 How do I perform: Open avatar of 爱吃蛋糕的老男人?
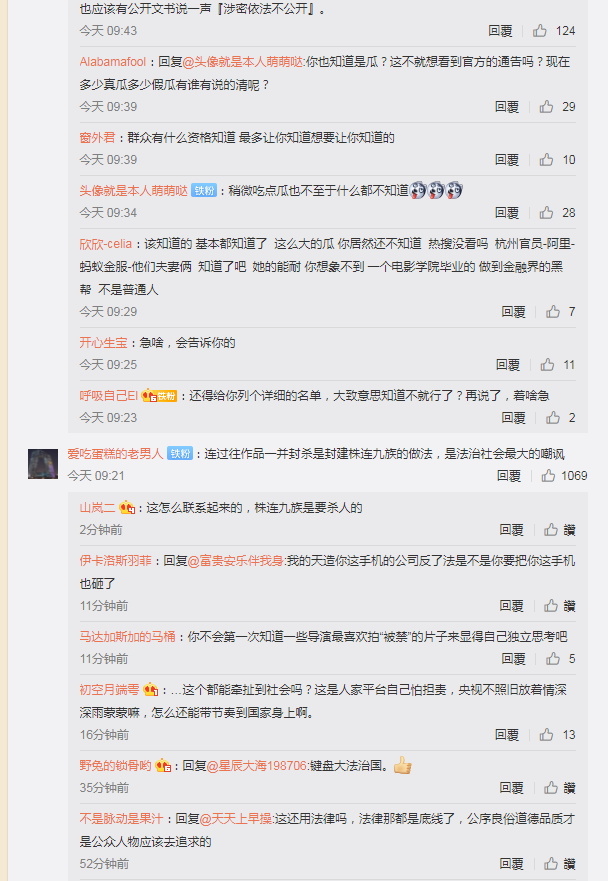[x=43, y=464]
